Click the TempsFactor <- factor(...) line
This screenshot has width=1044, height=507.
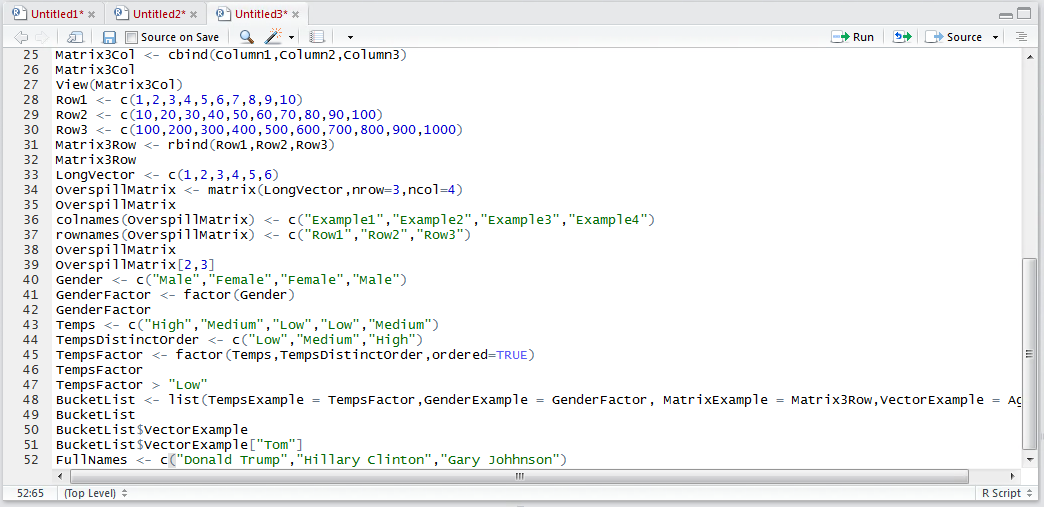[x=296, y=355]
